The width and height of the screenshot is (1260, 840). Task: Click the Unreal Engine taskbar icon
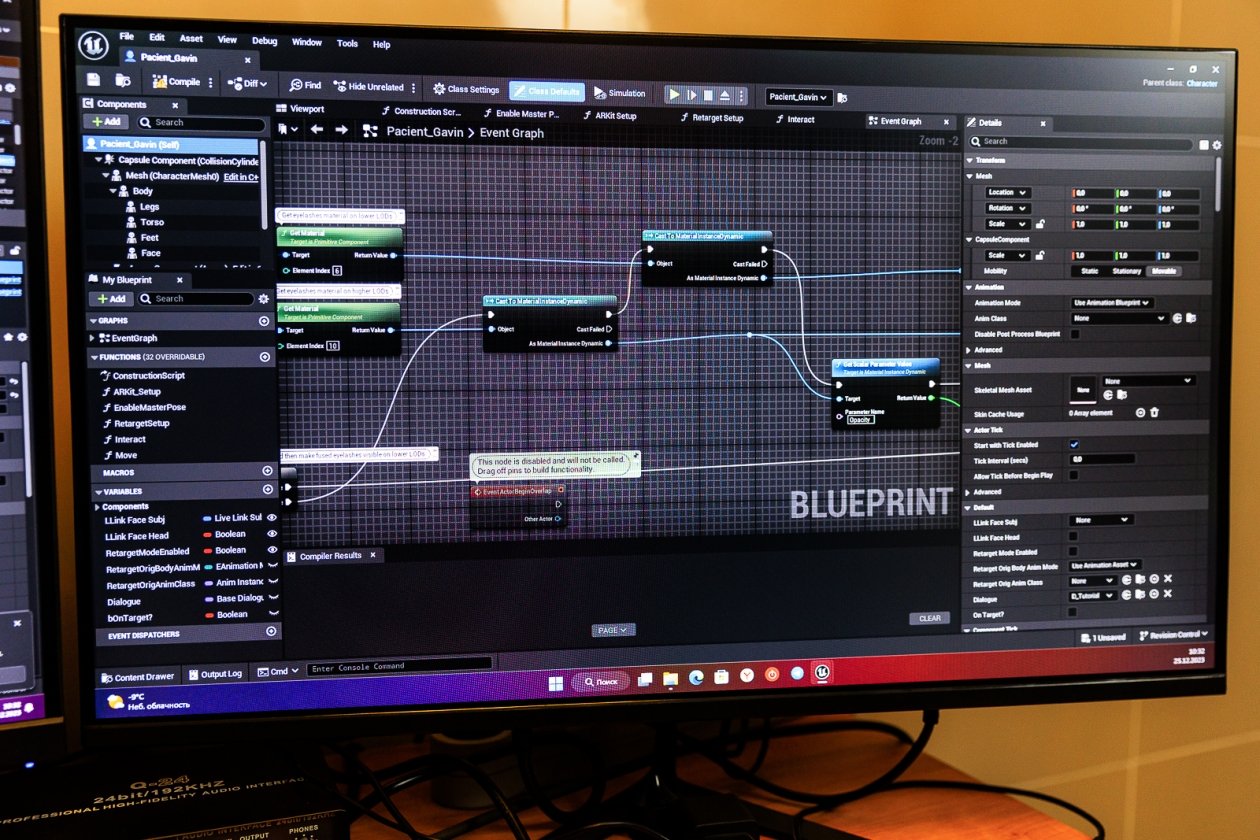tap(821, 673)
